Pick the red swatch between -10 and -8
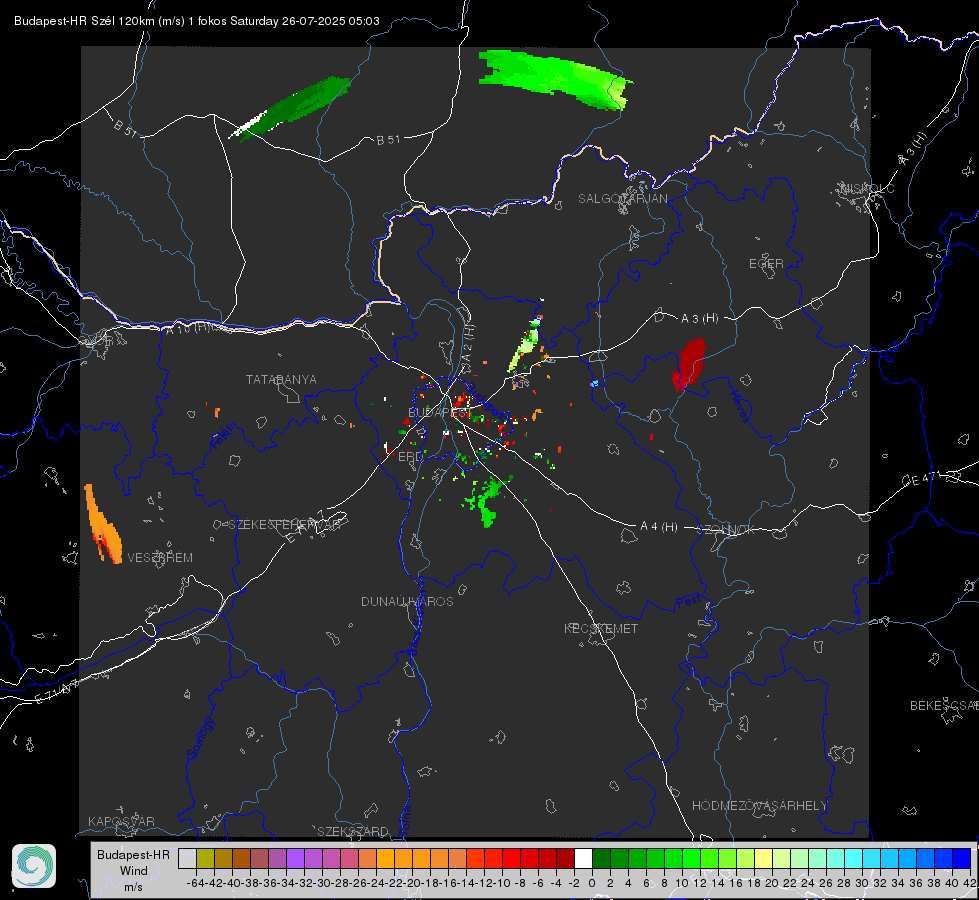The height and width of the screenshot is (900, 979). point(511,858)
